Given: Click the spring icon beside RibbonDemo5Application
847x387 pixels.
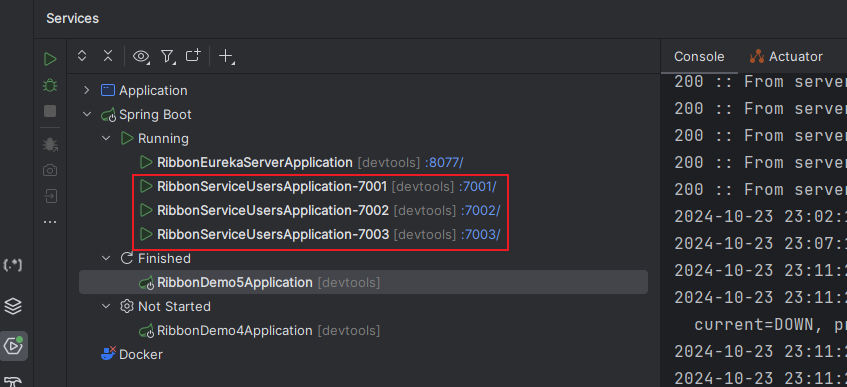Looking at the screenshot, I should [146, 283].
